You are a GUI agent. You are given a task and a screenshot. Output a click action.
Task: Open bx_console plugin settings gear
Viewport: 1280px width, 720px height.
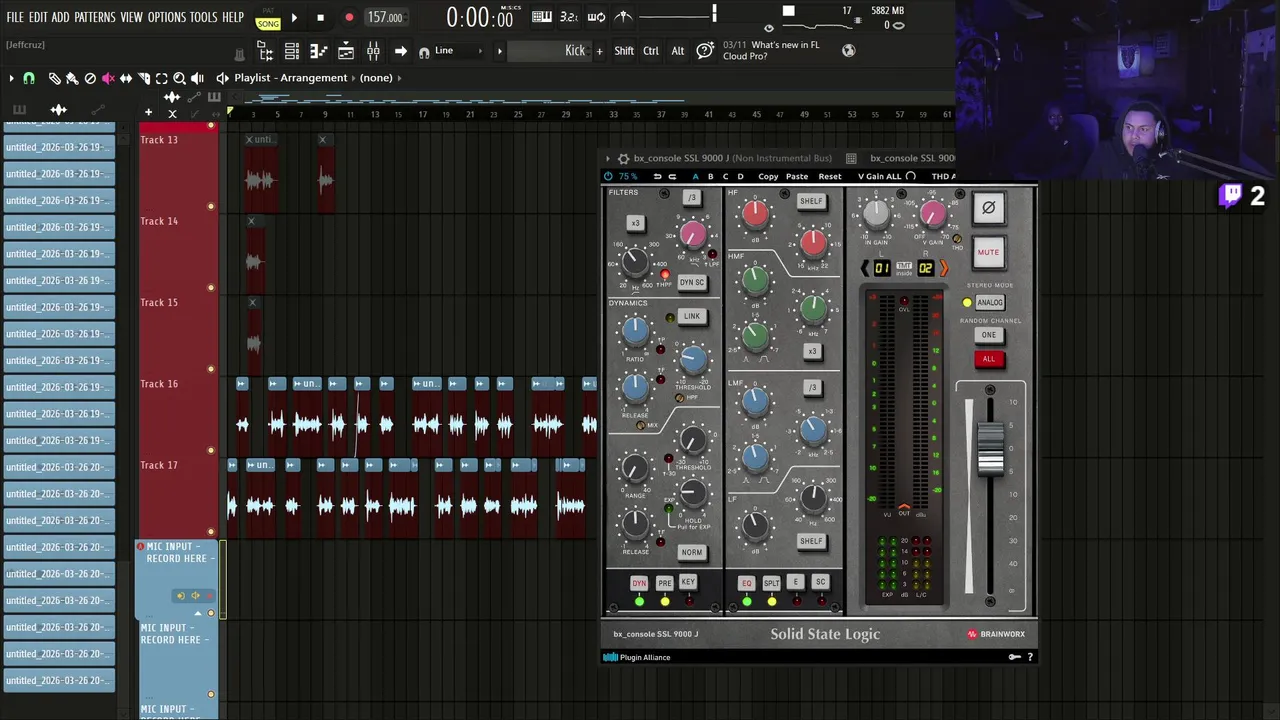point(623,158)
